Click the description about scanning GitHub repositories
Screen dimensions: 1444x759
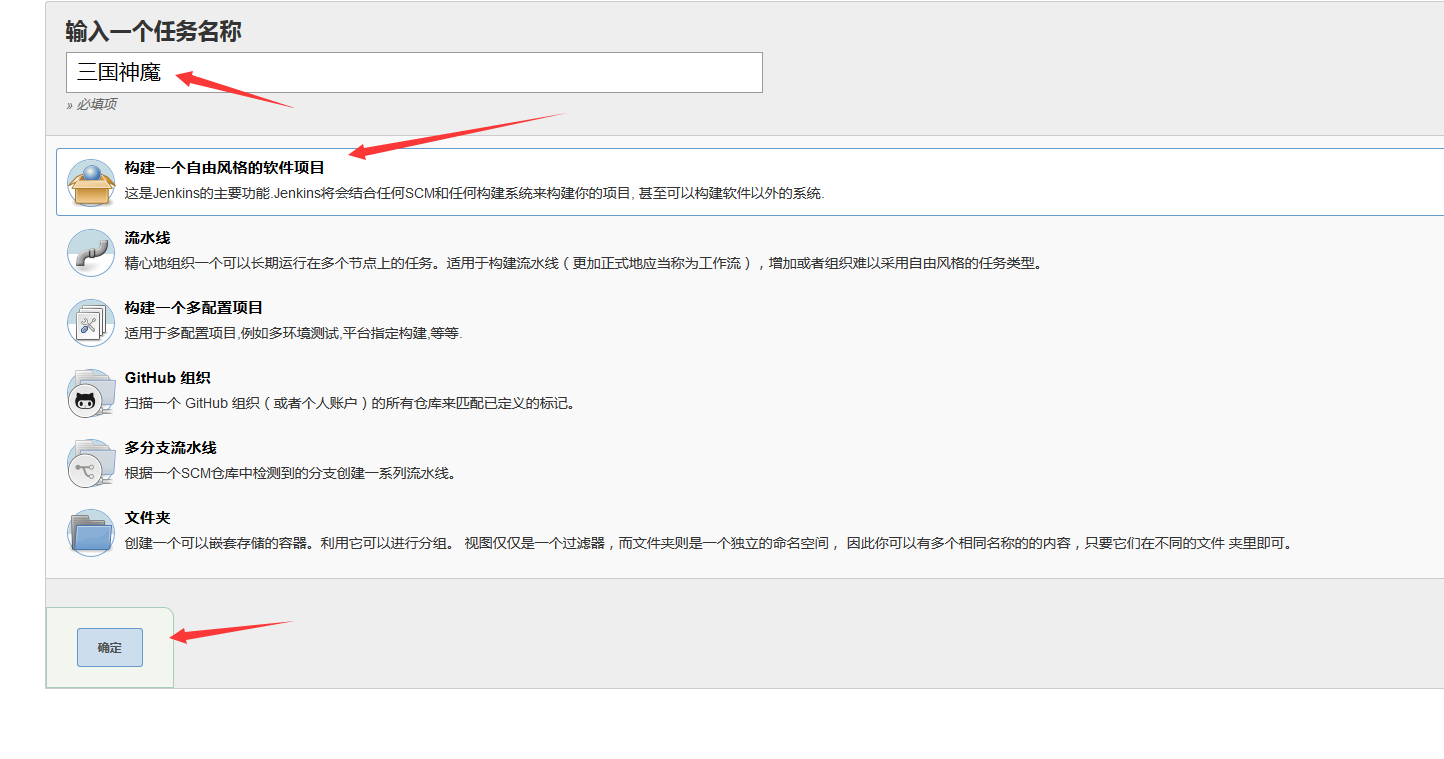point(350,404)
